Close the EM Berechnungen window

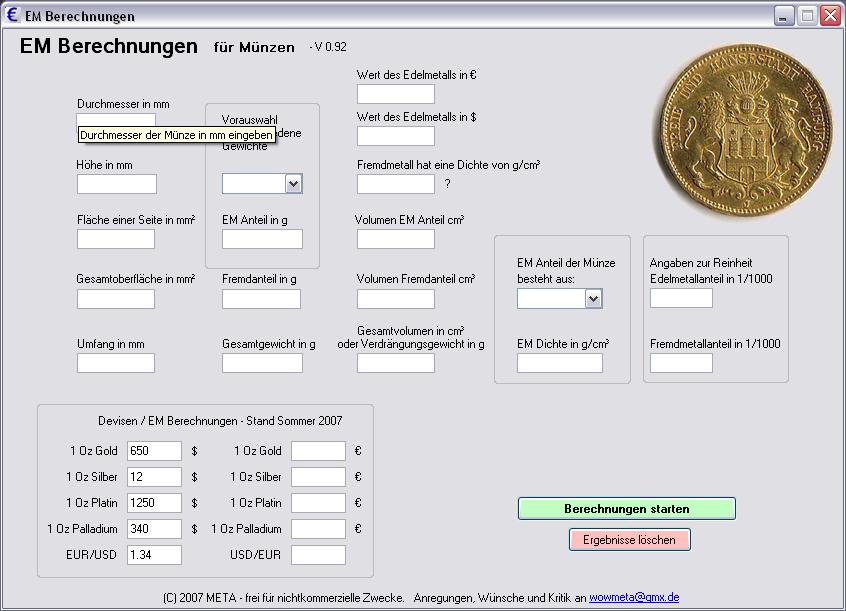point(831,16)
